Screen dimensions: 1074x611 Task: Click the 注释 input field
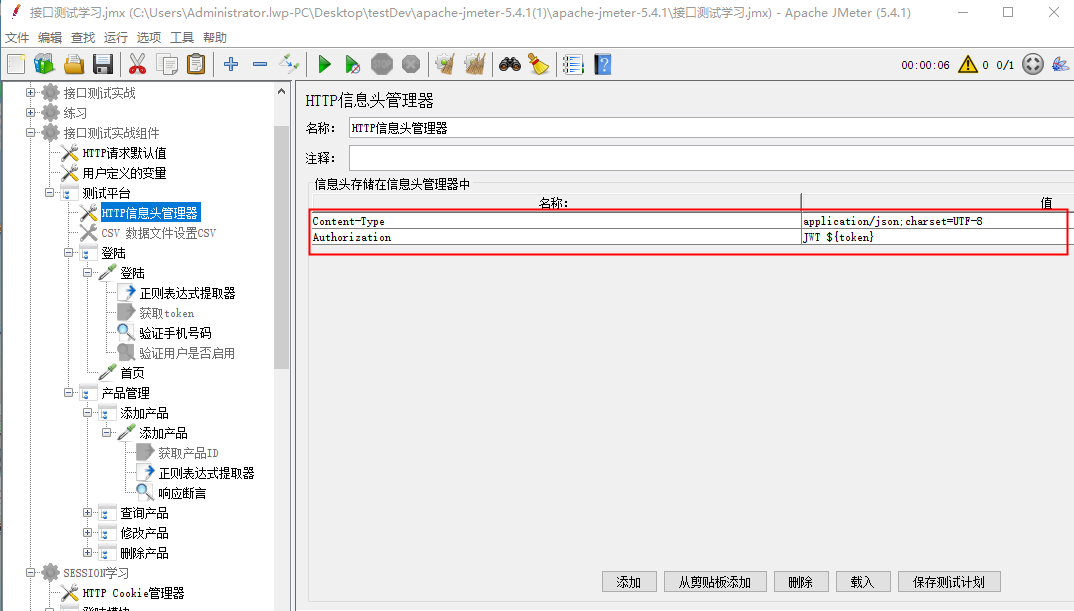pos(711,158)
